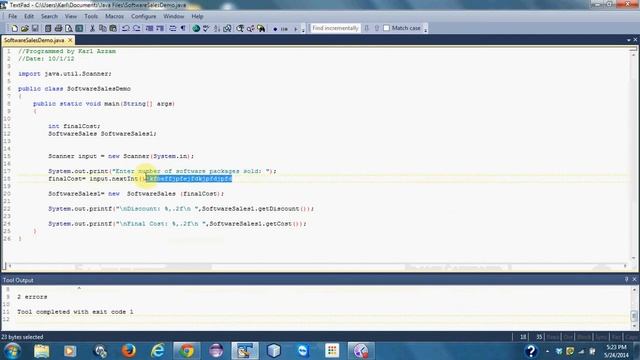The width and height of the screenshot is (640, 360).
Task: Click the taskbar clock showing 5:23 PM
Action: (x=616, y=351)
